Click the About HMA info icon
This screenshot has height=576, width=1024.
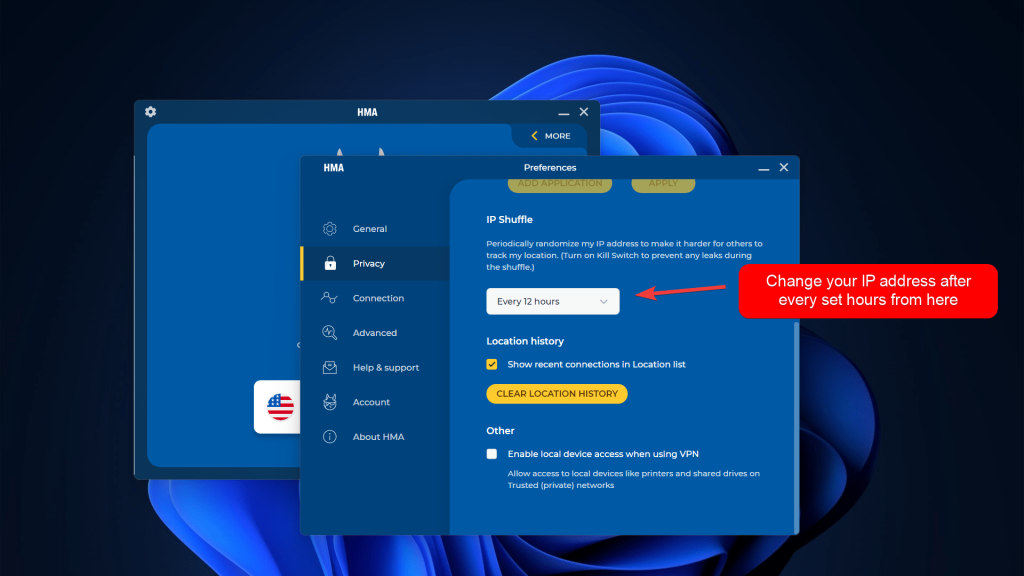[x=330, y=436]
